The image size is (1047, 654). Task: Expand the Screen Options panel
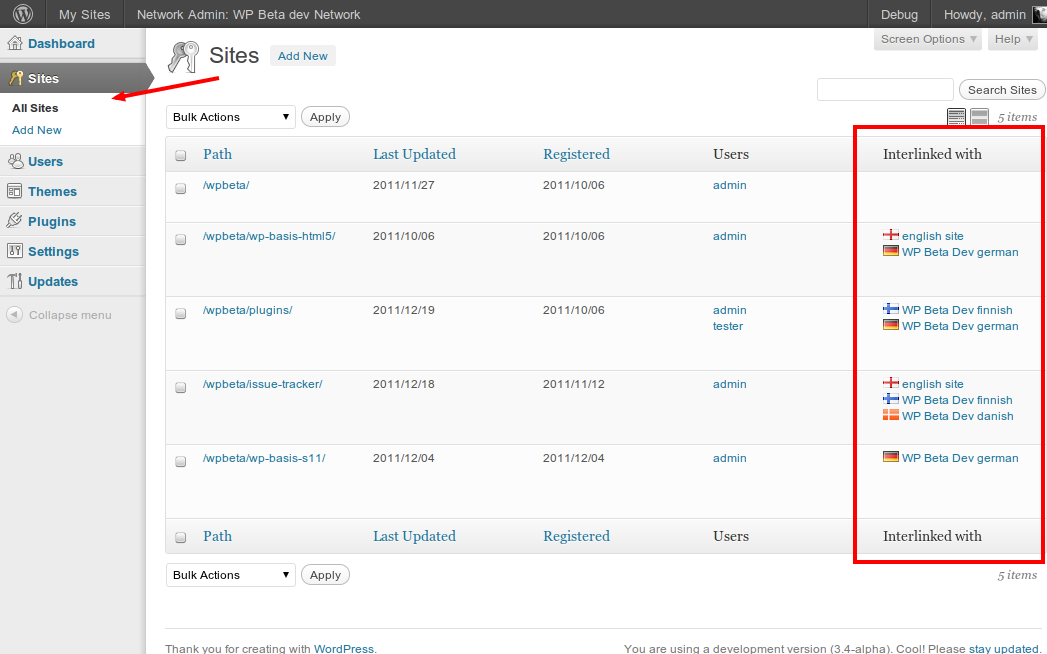click(x=928, y=39)
